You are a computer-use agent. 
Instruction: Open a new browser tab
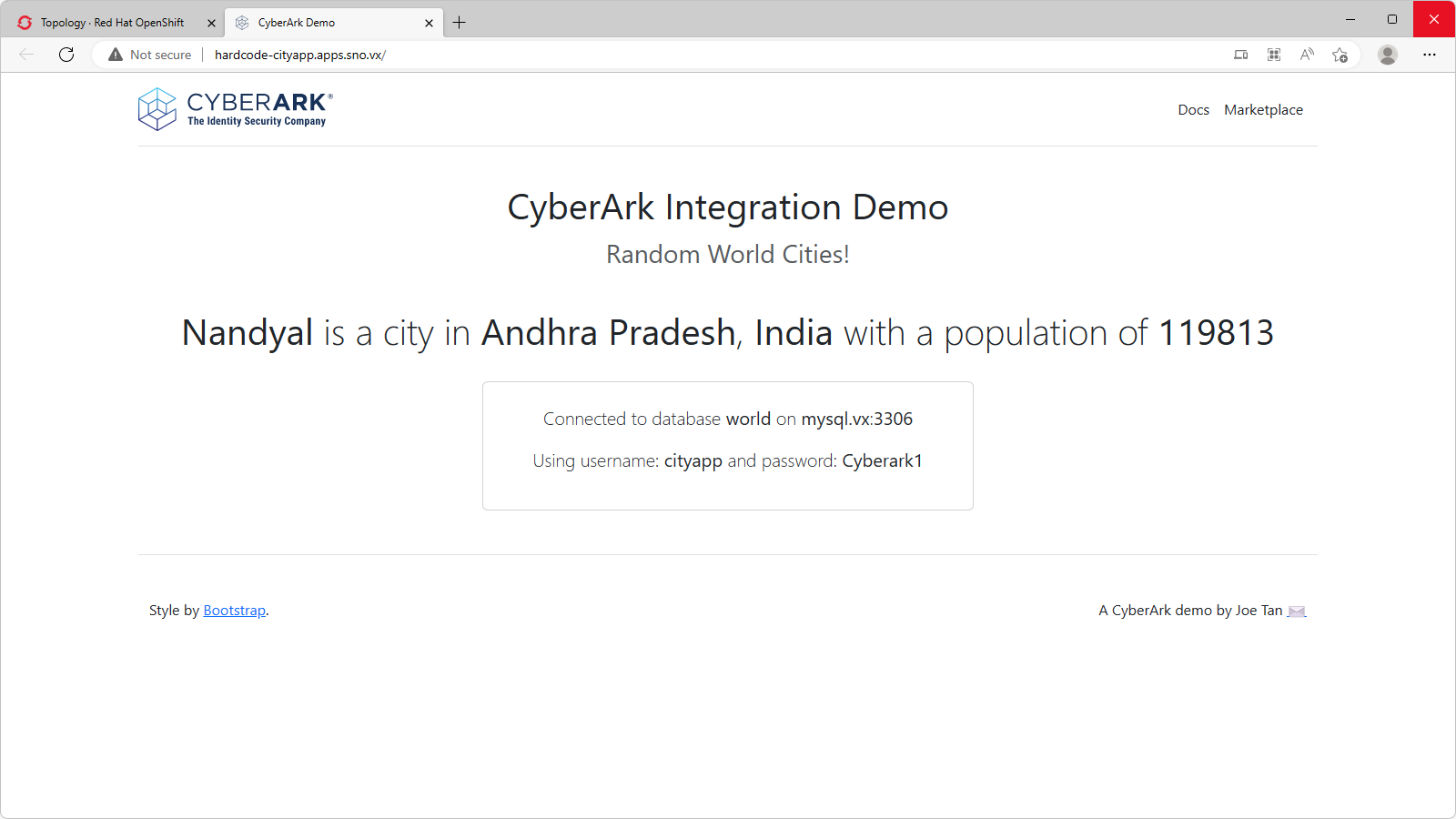click(x=460, y=22)
